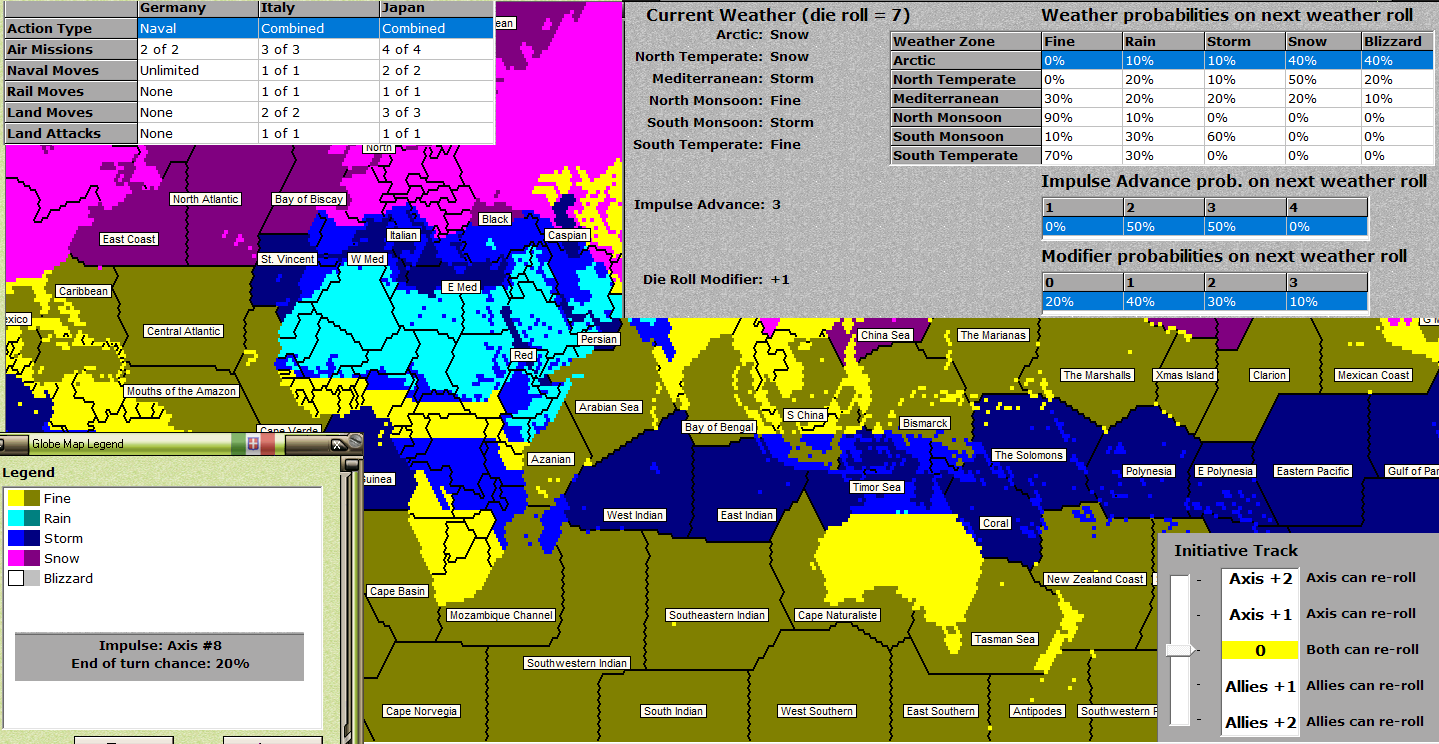Select the Coral sea area label
The height and width of the screenshot is (744, 1439).
pos(996,523)
